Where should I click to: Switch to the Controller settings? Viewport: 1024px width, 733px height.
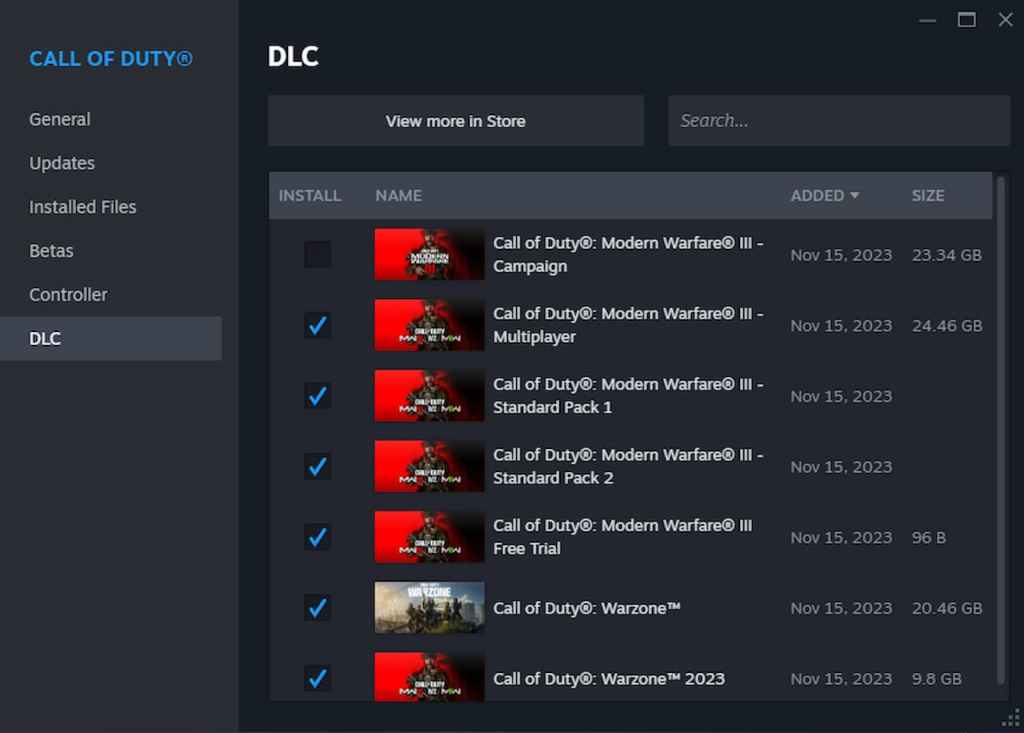click(x=68, y=295)
